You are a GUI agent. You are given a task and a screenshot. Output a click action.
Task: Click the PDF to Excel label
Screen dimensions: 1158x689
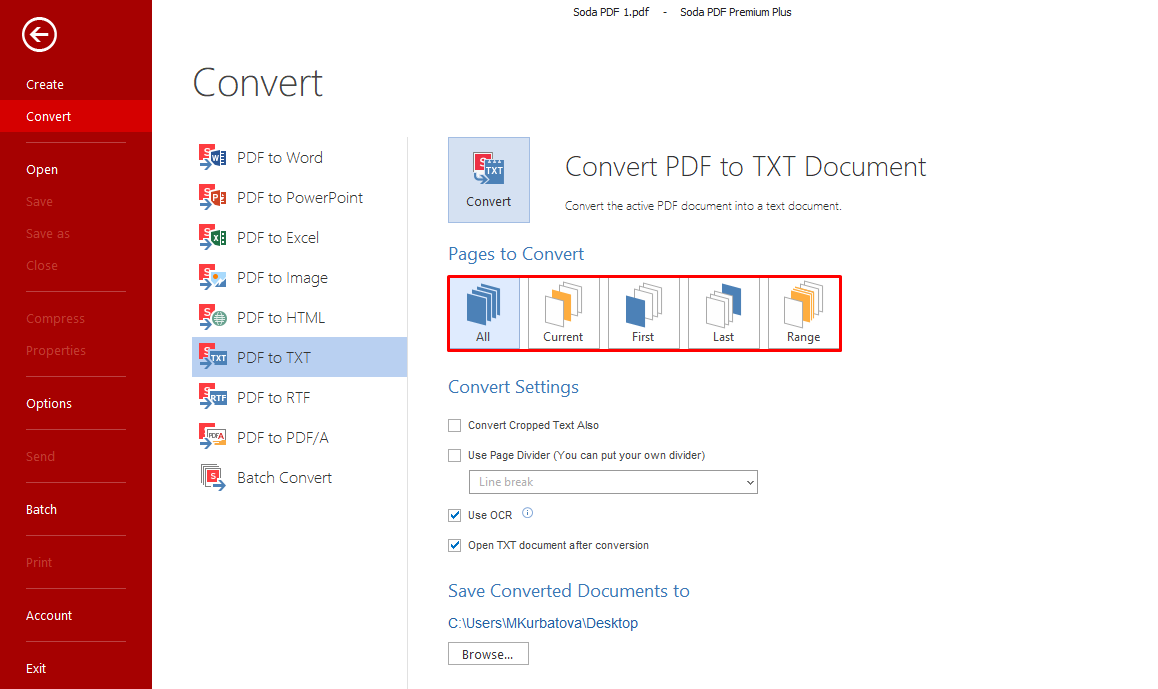tap(278, 237)
